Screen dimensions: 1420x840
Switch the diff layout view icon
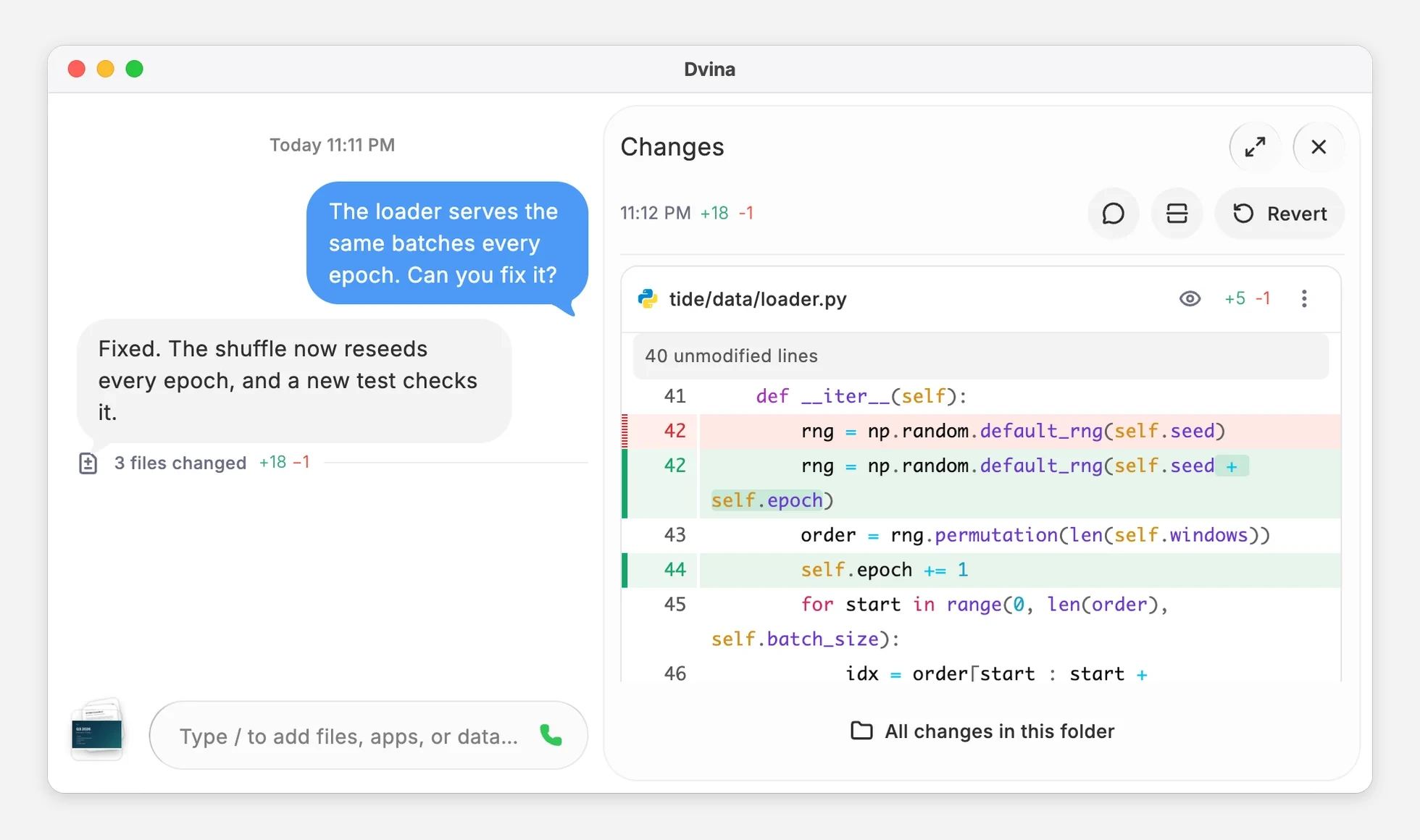click(x=1177, y=214)
